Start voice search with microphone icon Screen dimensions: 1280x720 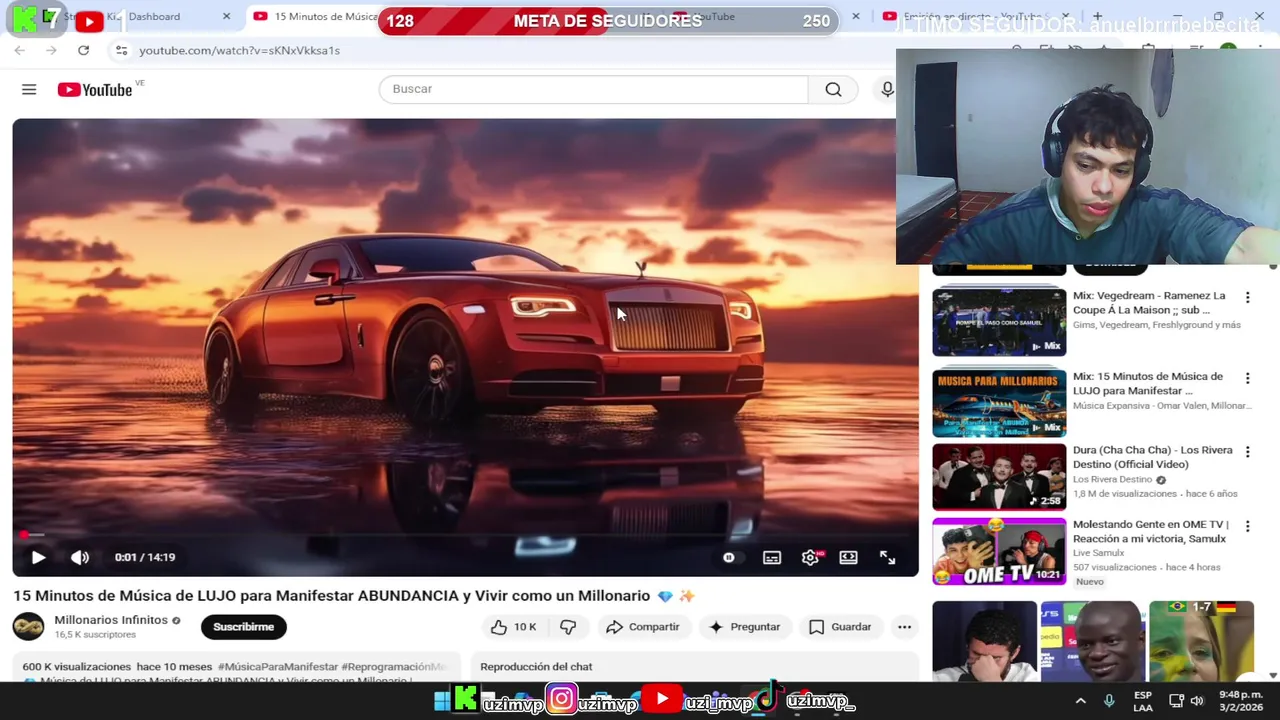(x=887, y=89)
